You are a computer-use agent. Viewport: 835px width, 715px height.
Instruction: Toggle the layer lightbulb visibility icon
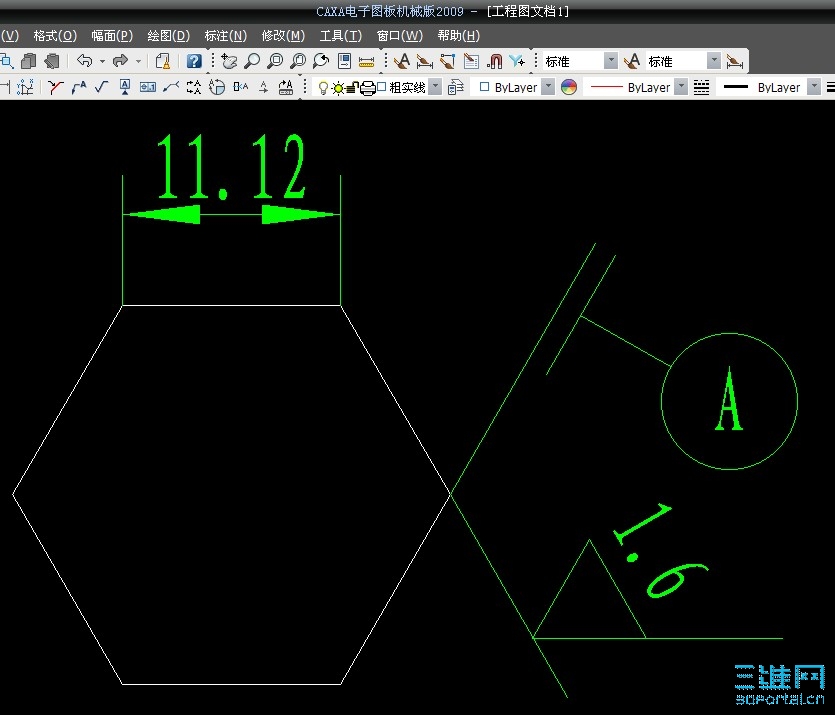coord(323,87)
